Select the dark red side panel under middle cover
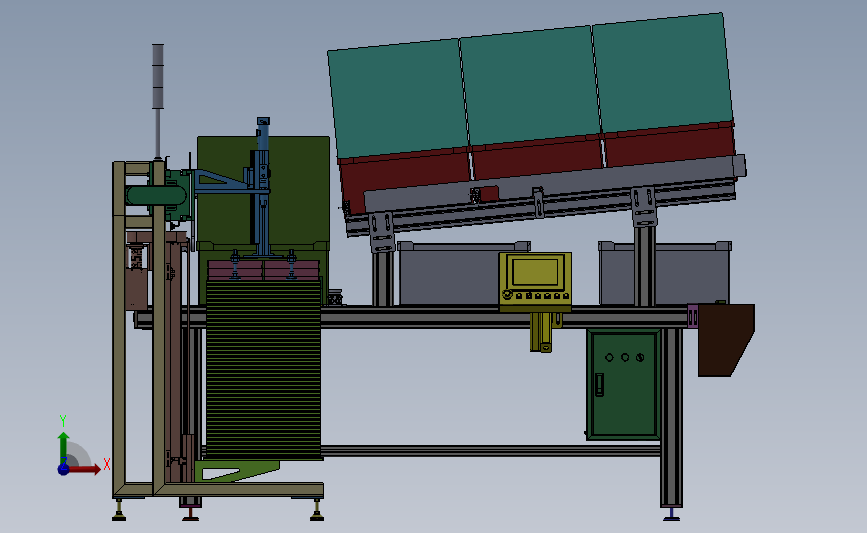This screenshot has width=867, height=533. point(537,157)
